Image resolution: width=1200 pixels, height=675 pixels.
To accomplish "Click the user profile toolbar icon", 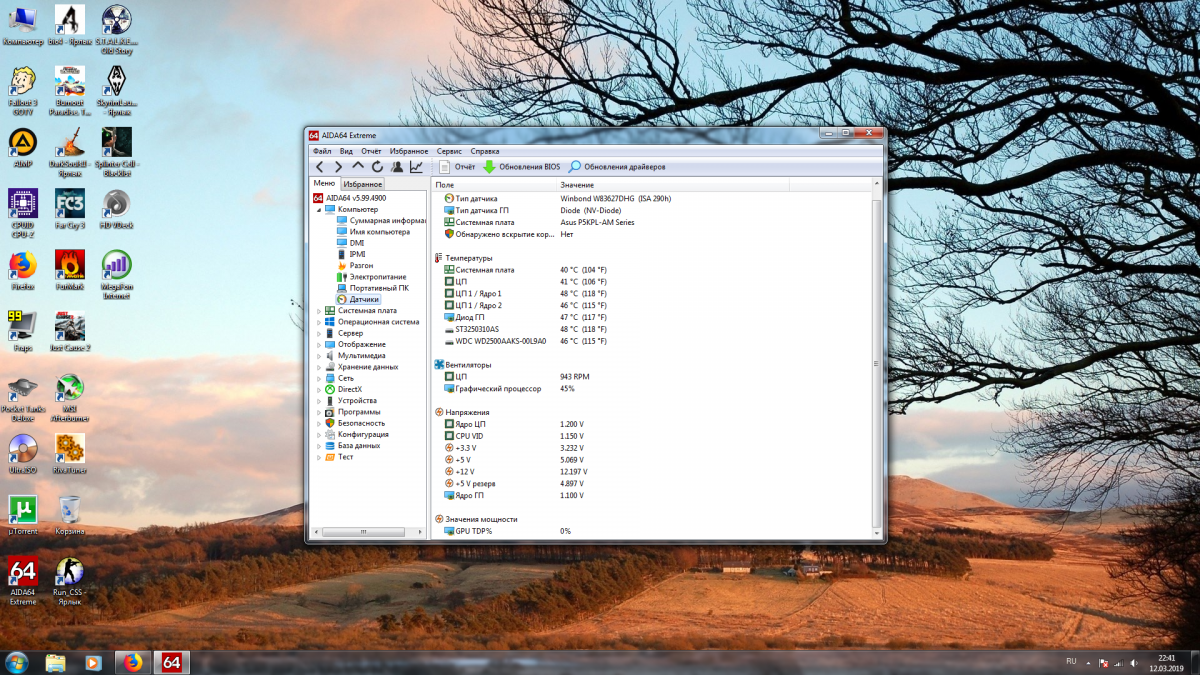I will (x=397, y=167).
